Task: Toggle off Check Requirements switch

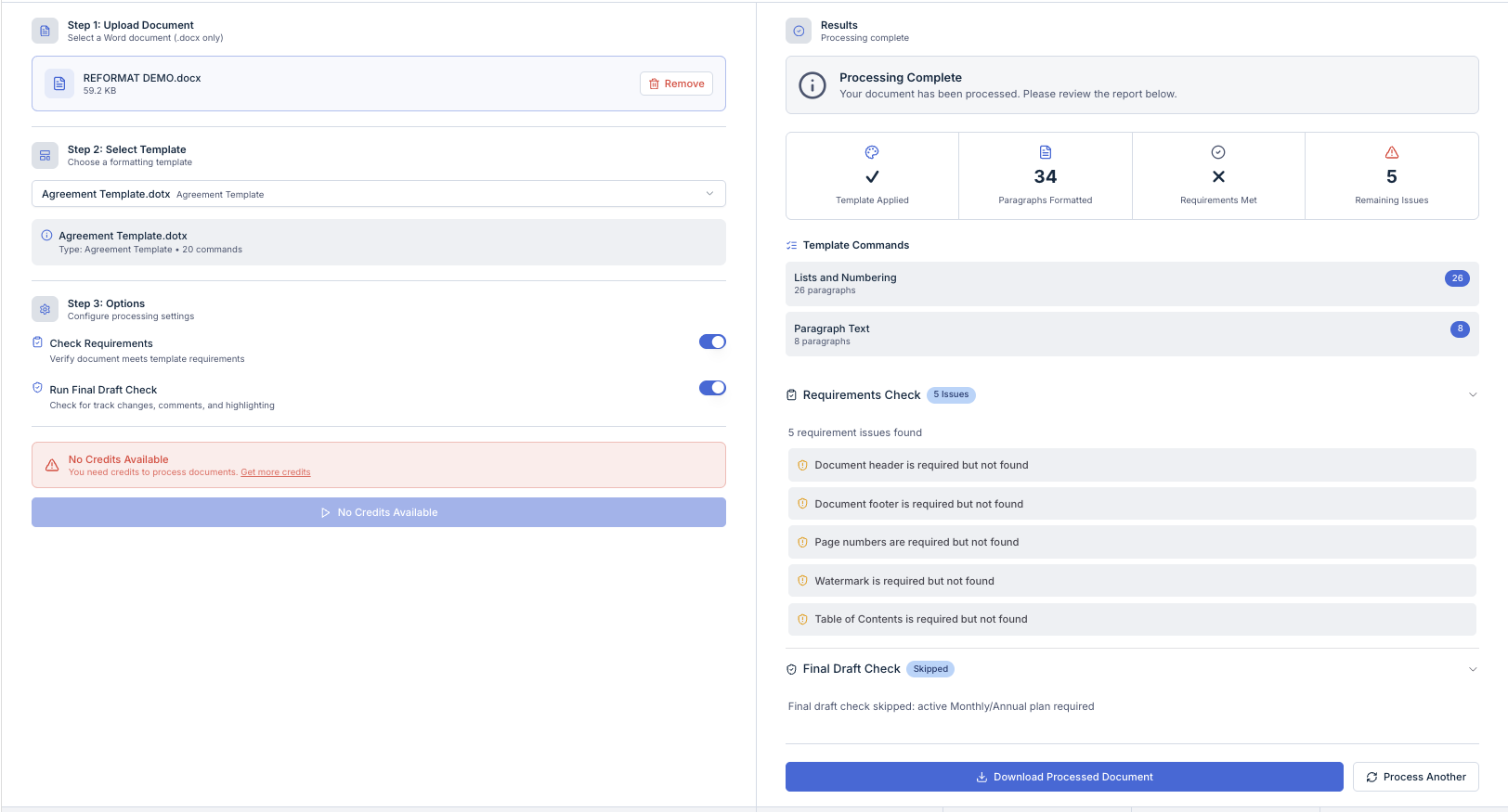Action: coord(712,342)
